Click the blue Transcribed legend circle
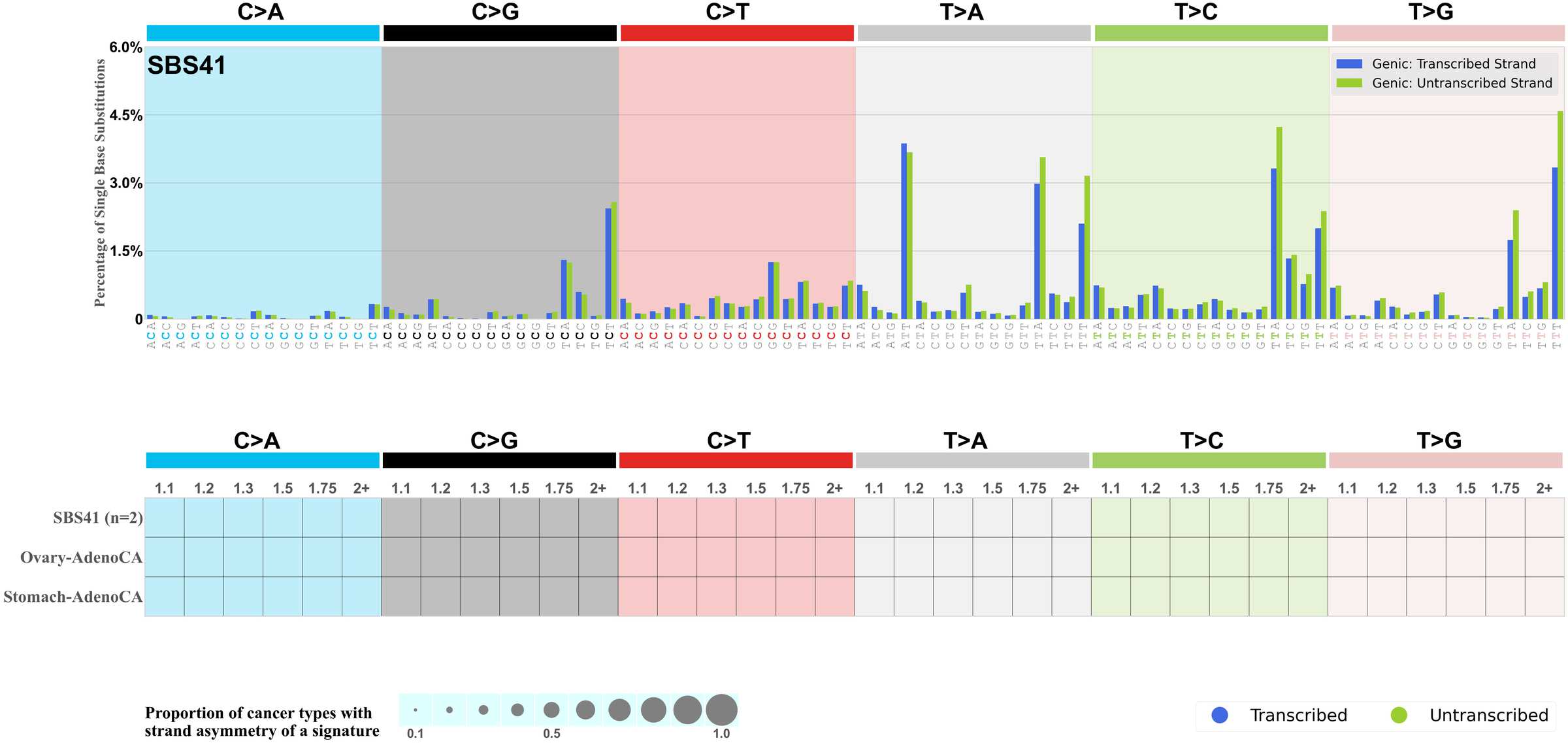The height and width of the screenshot is (743, 1568). [1219, 715]
